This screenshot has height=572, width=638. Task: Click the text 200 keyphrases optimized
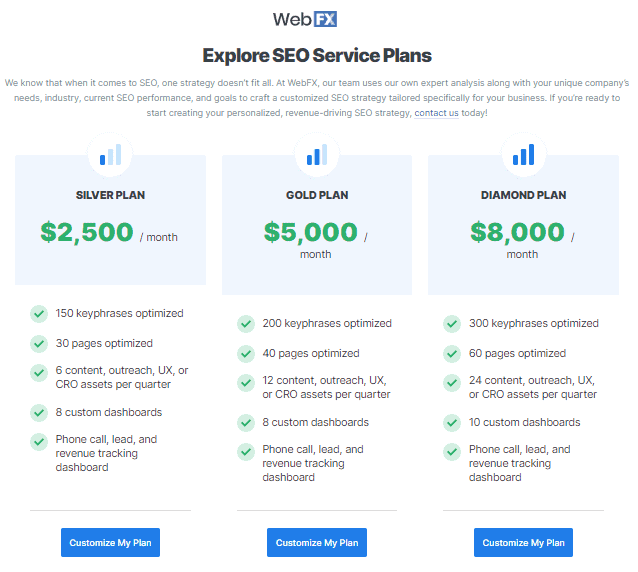click(x=327, y=324)
